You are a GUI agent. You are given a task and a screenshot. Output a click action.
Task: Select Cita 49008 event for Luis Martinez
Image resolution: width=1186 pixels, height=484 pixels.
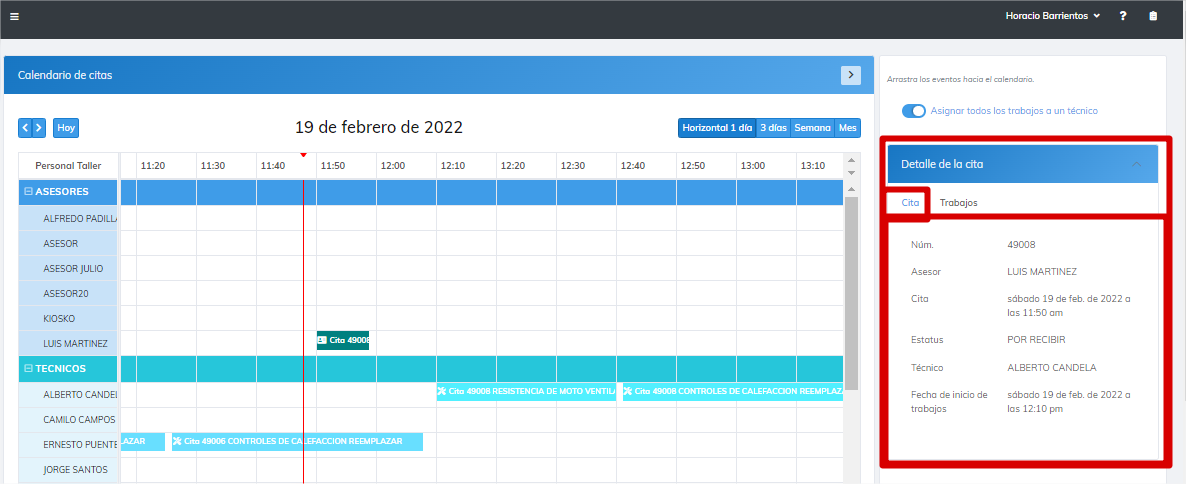click(343, 341)
